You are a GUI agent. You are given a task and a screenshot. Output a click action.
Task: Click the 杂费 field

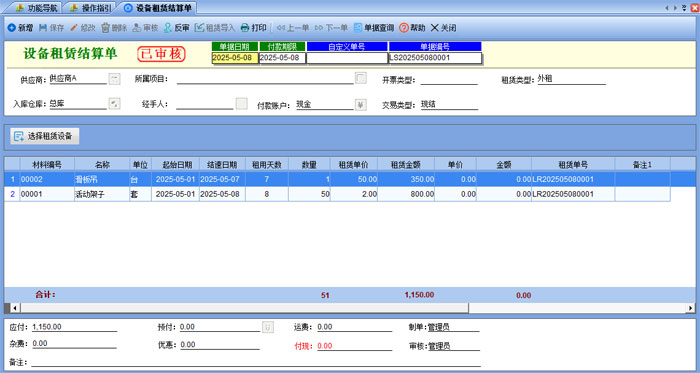(x=75, y=344)
